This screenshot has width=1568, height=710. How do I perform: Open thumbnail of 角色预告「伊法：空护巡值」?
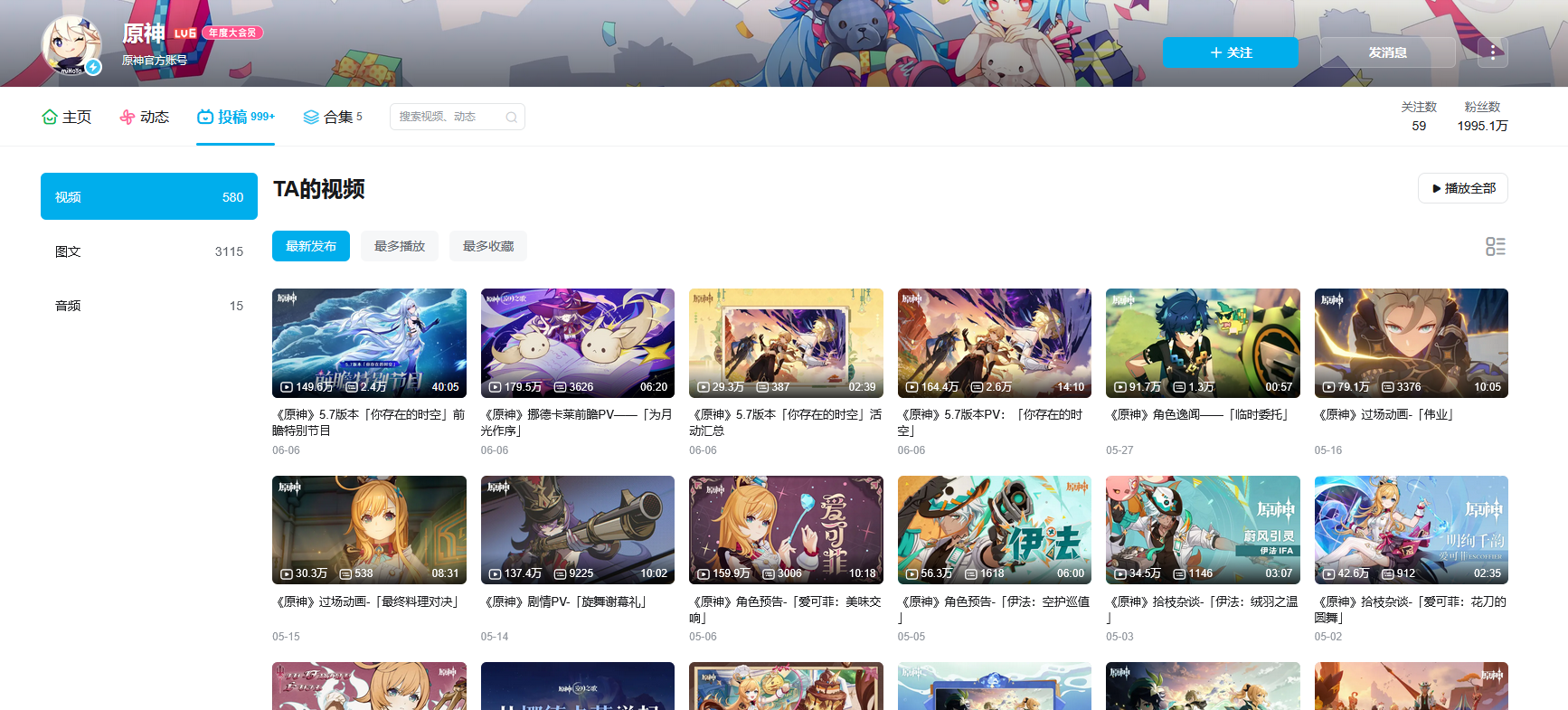(x=995, y=530)
